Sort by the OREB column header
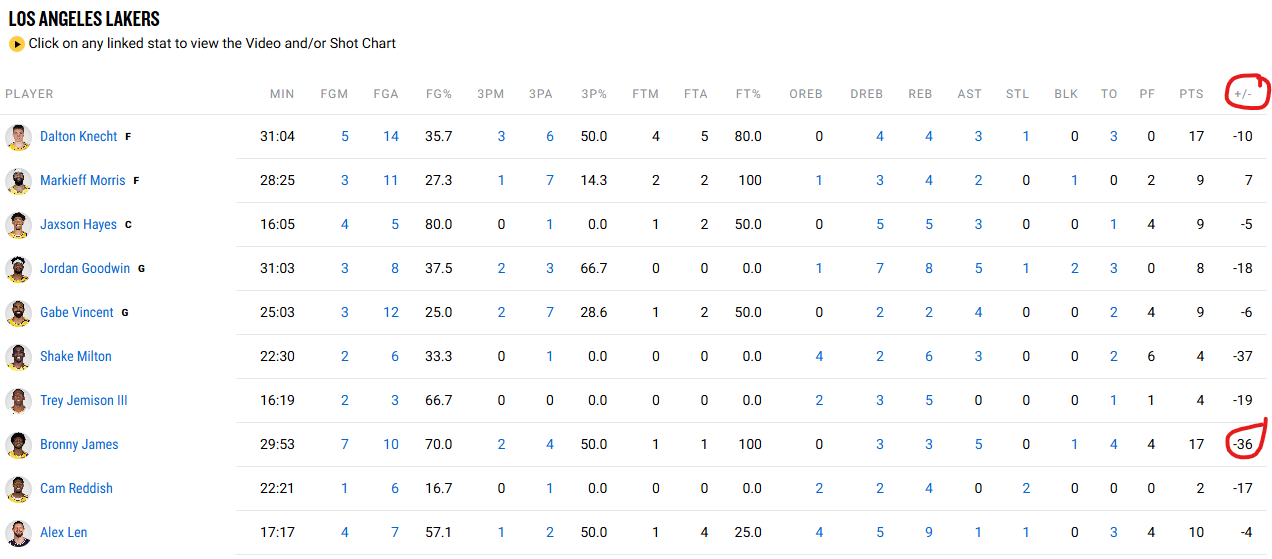1272x559 pixels. point(806,94)
